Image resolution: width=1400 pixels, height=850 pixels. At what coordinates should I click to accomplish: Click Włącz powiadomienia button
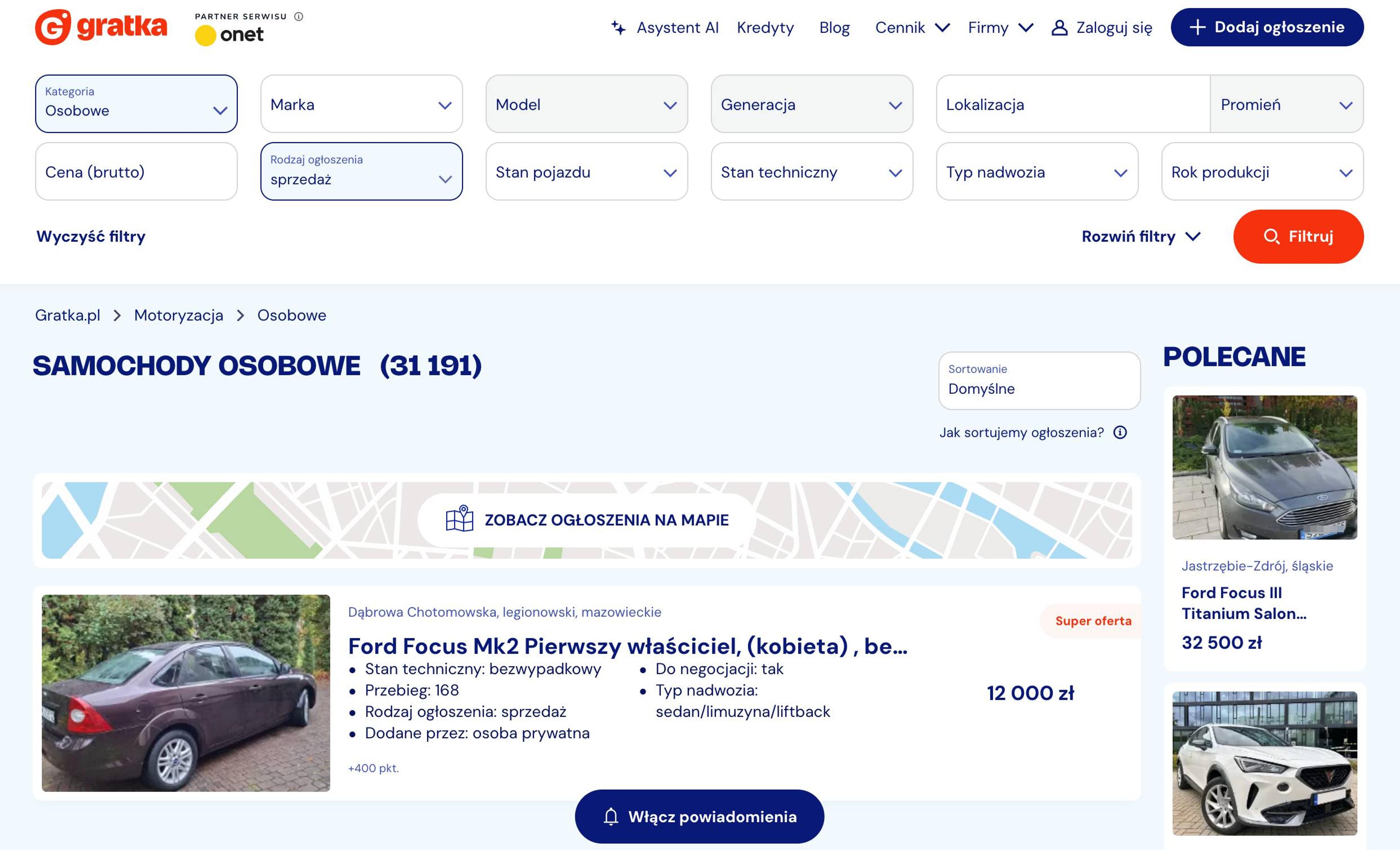point(699,816)
